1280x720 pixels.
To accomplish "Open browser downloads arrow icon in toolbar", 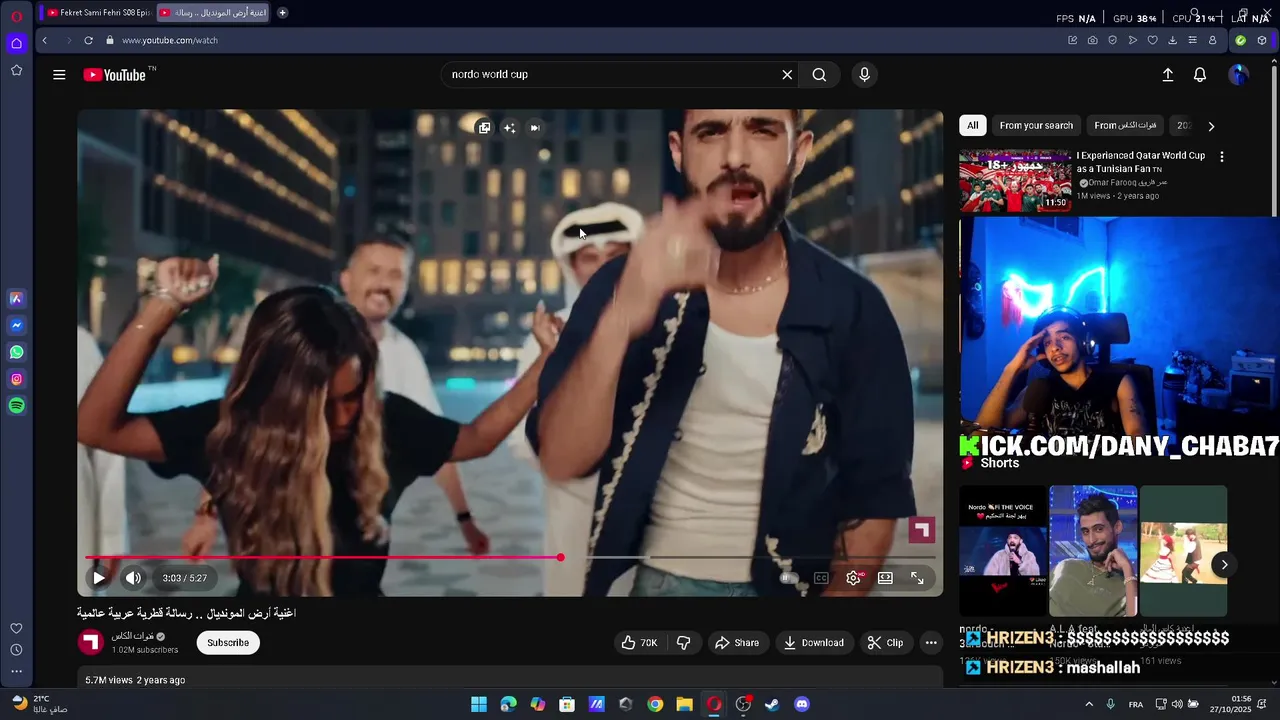I will (1172, 40).
